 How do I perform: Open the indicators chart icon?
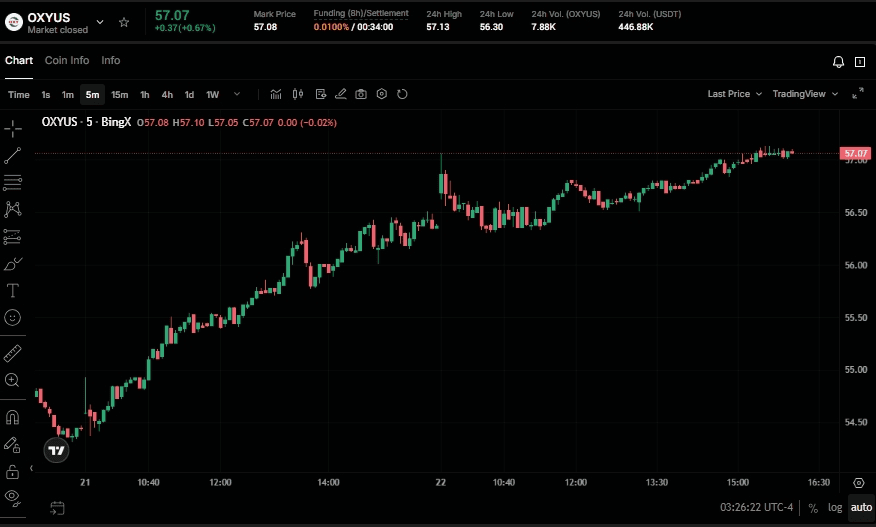point(276,94)
